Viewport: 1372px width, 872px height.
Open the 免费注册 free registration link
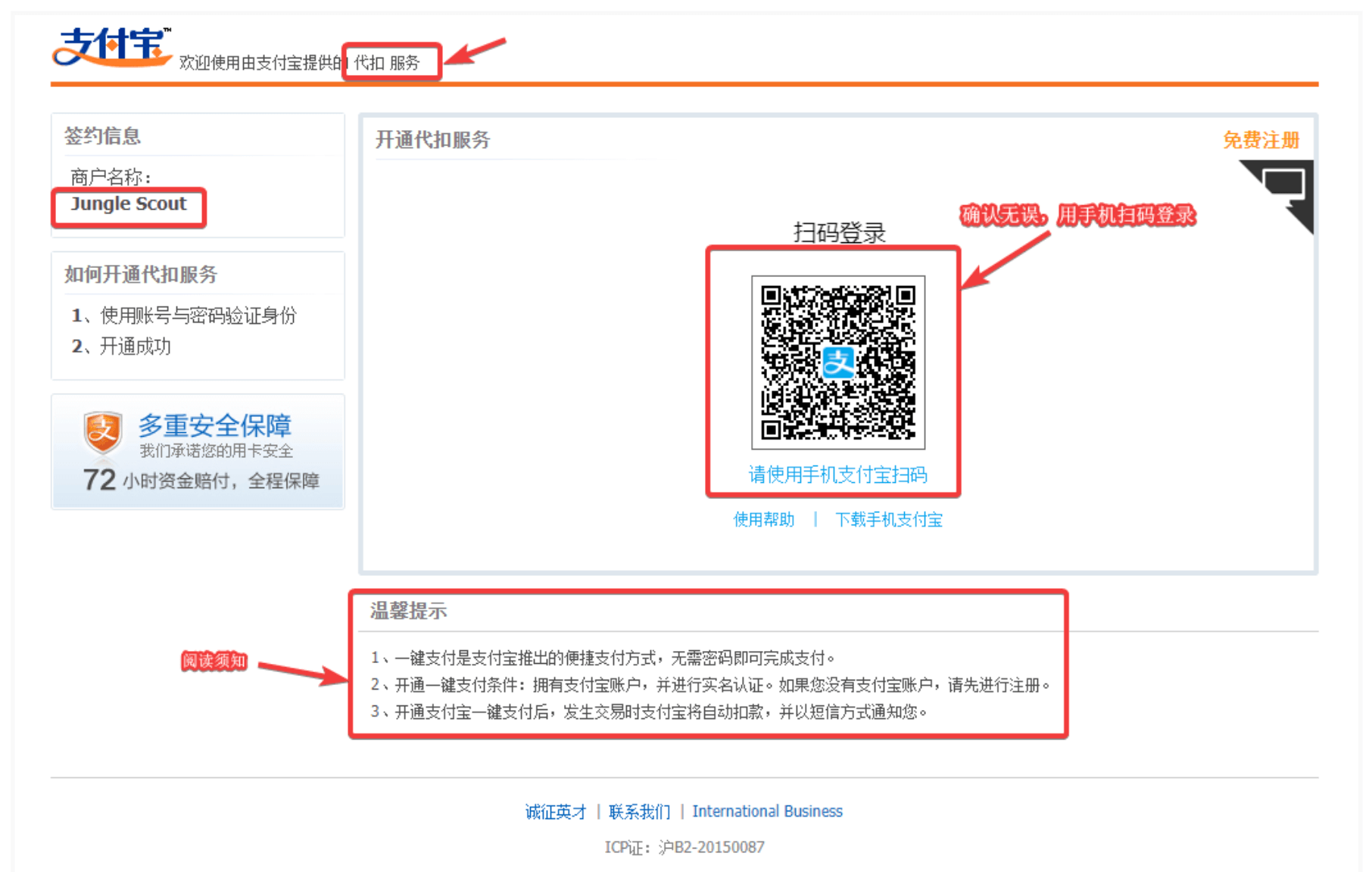coord(1261,140)
